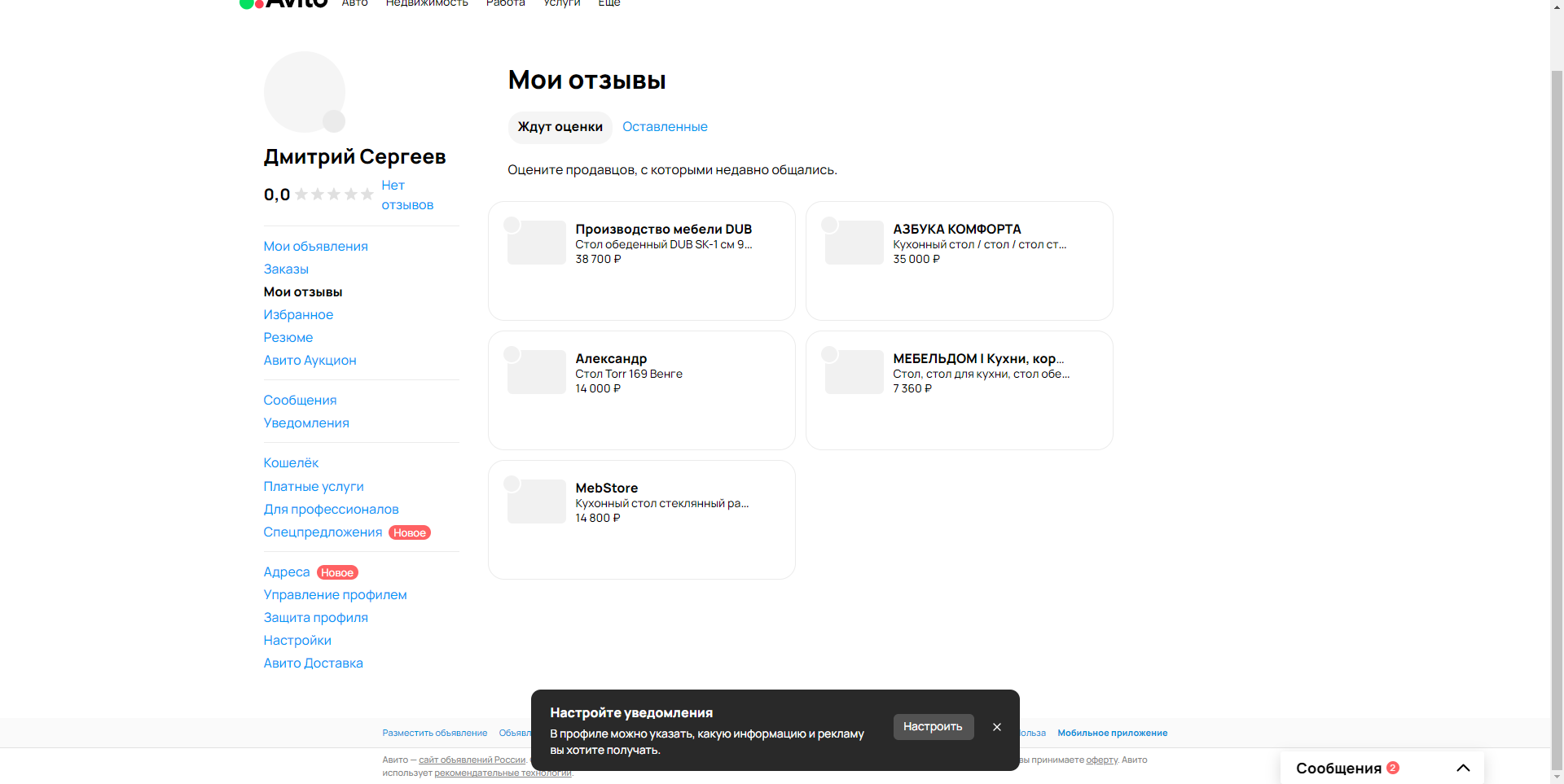
Task: Click the 35 000 ₽ price
Action: [916, 259]
